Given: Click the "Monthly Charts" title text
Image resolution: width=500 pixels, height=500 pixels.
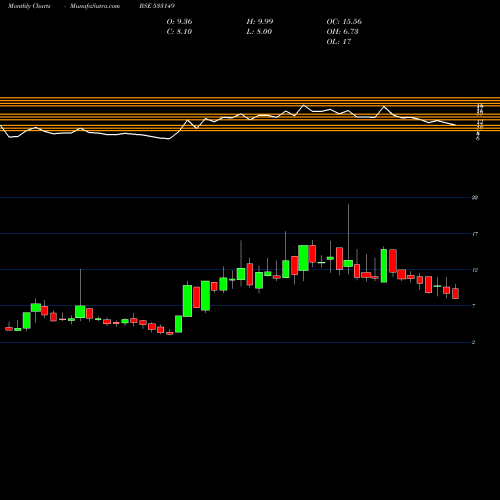Looking at the screenshot, I should (x=29, y=6).
